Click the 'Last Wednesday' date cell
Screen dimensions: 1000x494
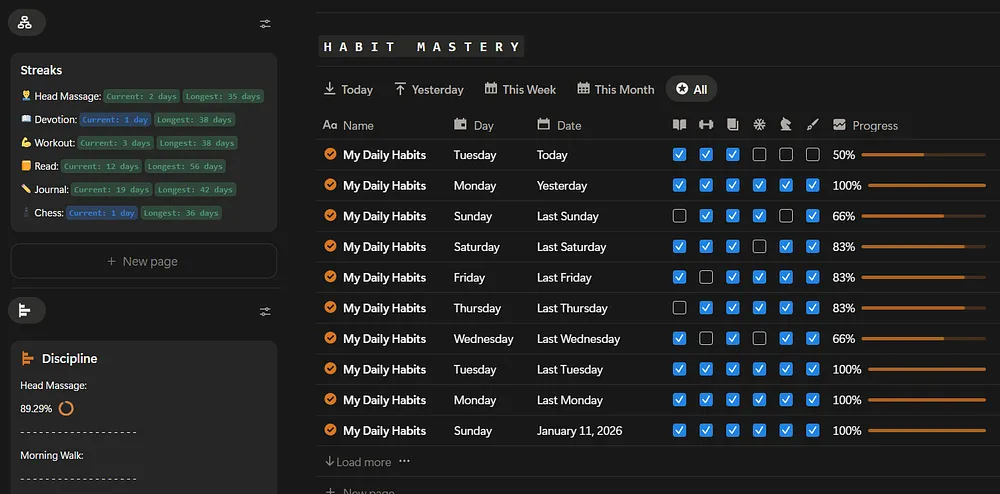(578, 338)
